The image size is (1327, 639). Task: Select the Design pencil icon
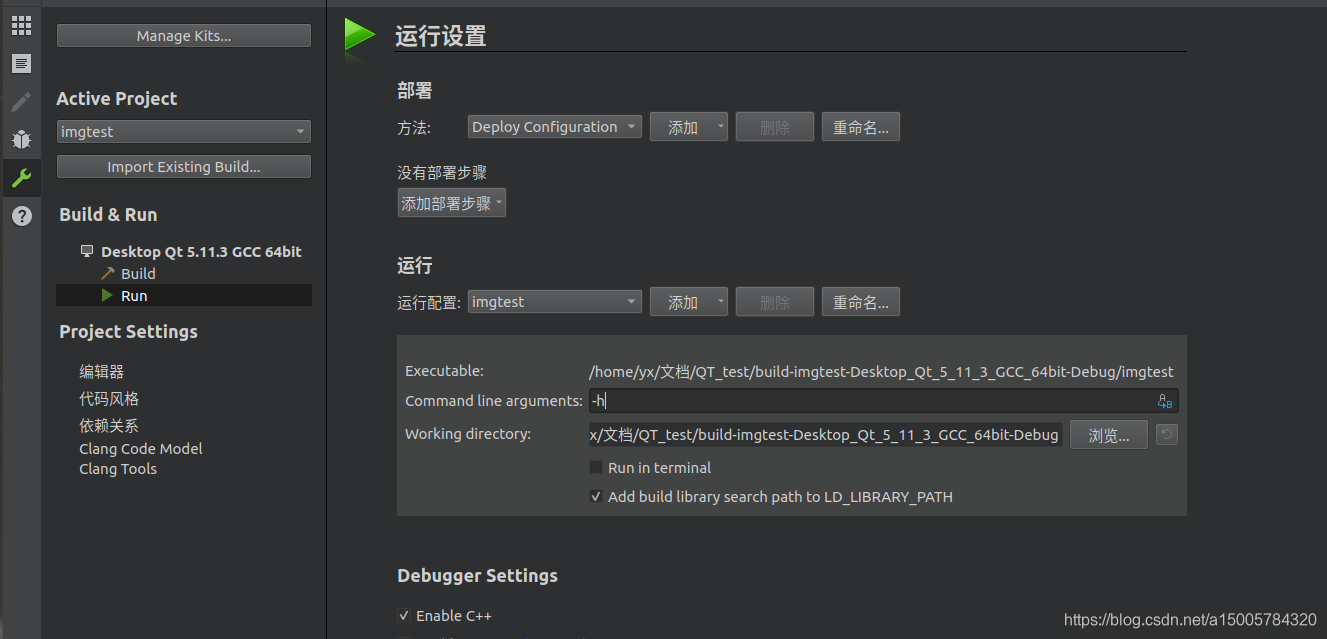[x=21, y=101]
